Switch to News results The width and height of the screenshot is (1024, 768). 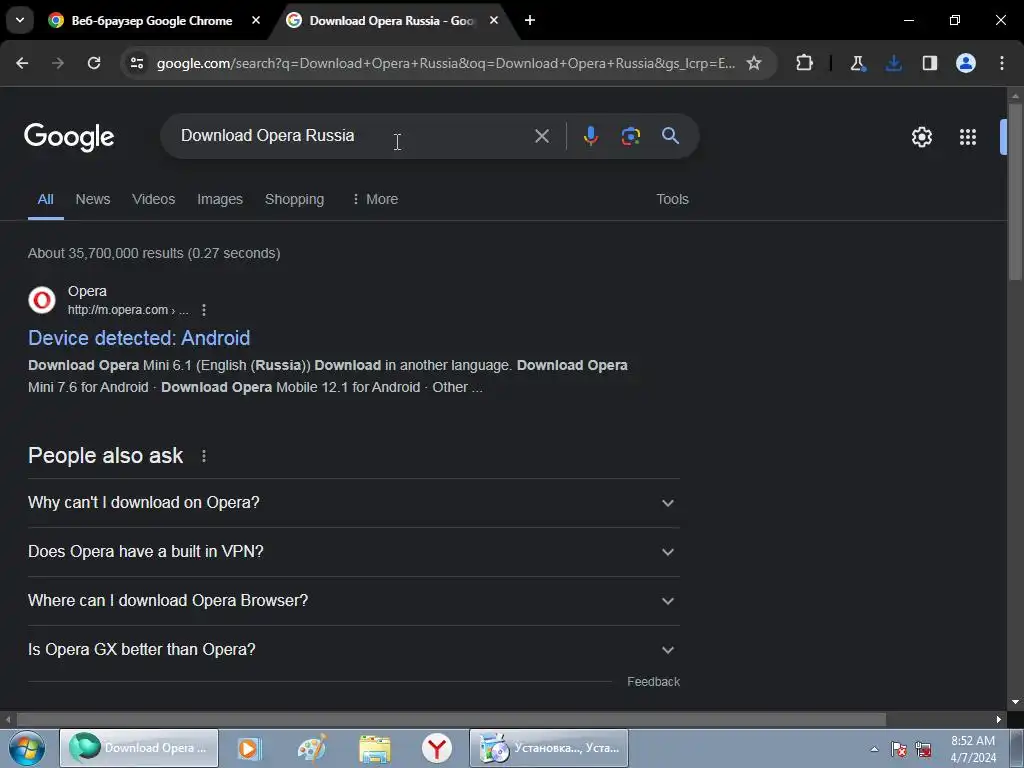93,199
